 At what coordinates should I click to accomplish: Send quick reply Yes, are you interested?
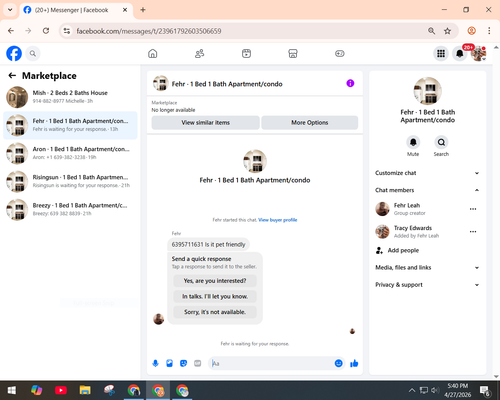coord(215,281)
